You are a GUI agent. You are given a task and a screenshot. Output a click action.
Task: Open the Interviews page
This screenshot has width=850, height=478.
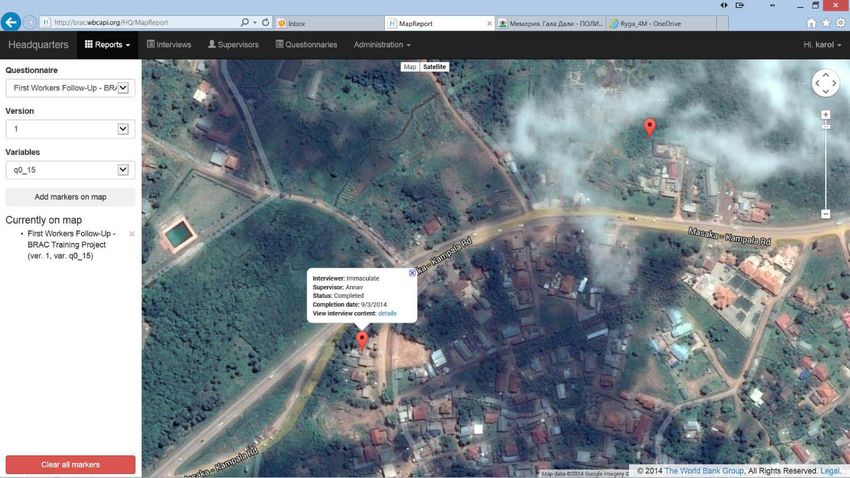169,44
